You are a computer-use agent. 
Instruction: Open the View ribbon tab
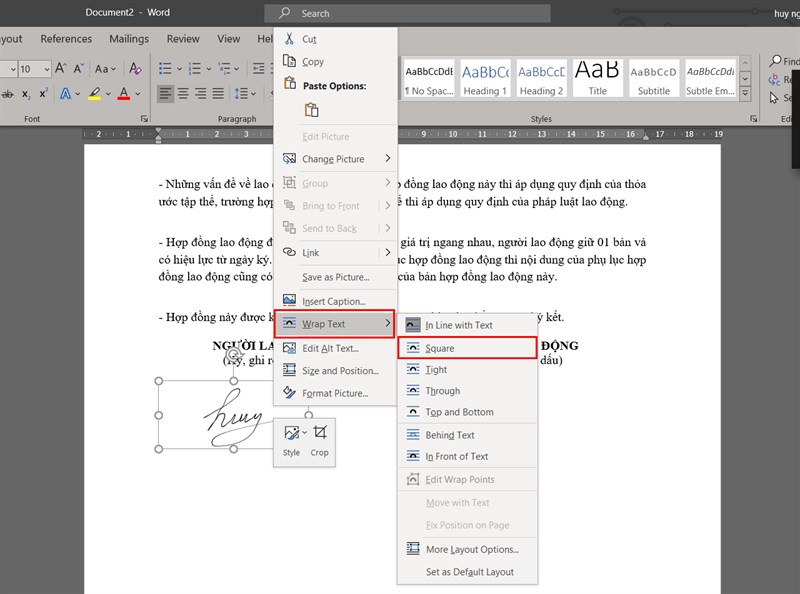[229, 39]
